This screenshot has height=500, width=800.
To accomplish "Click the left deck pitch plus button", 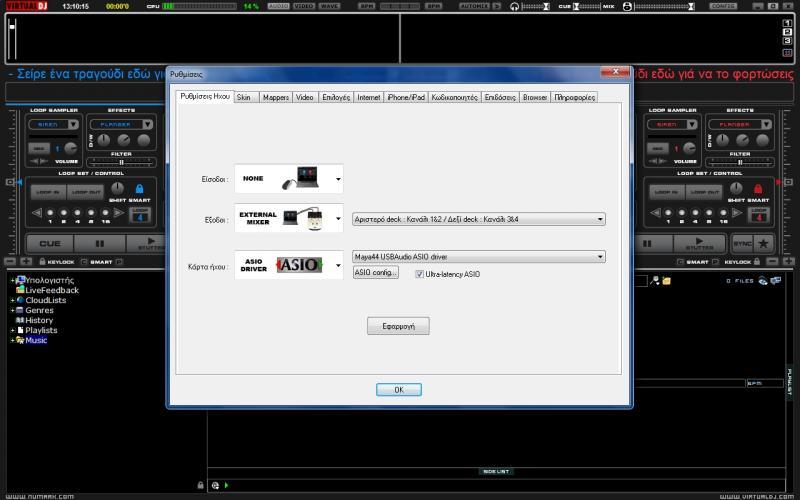I will click(x=26, y=261).
